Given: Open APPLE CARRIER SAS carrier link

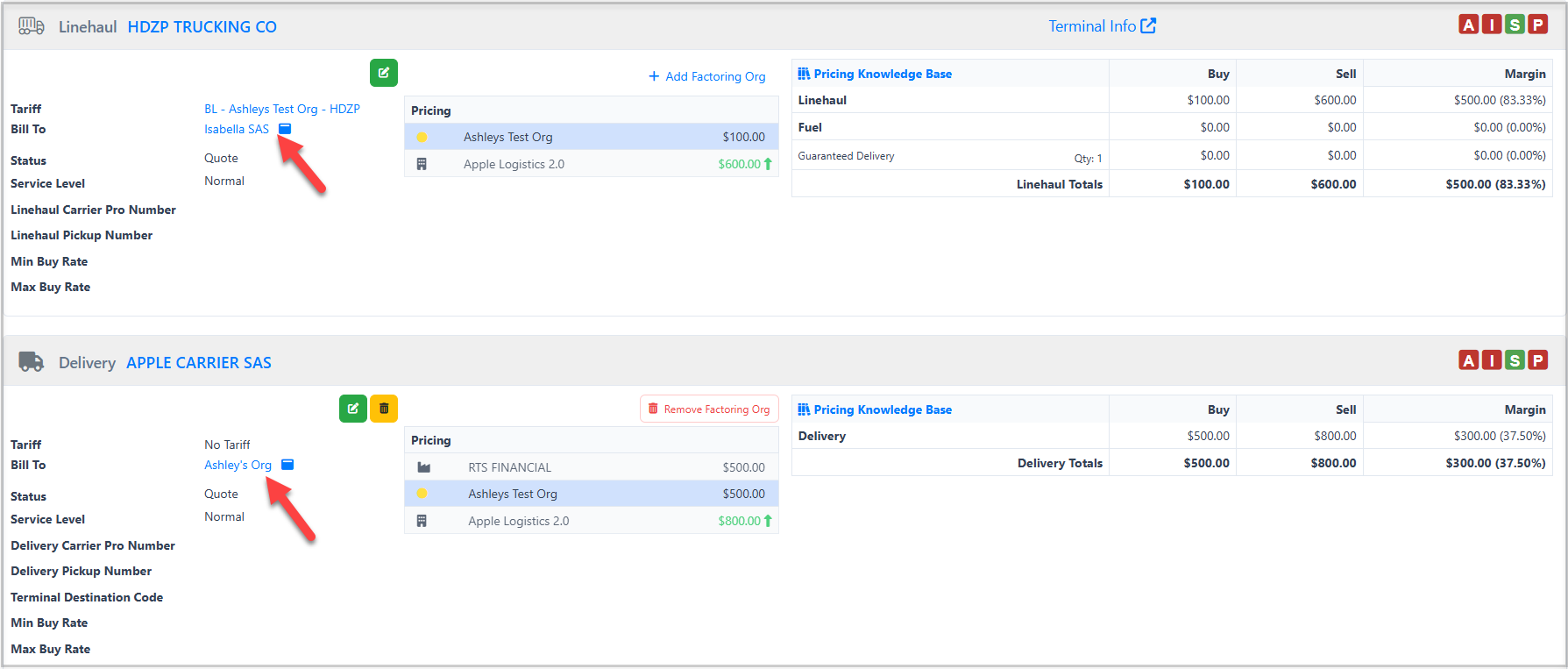Looking at the screenshot, I should click(199, 363).
